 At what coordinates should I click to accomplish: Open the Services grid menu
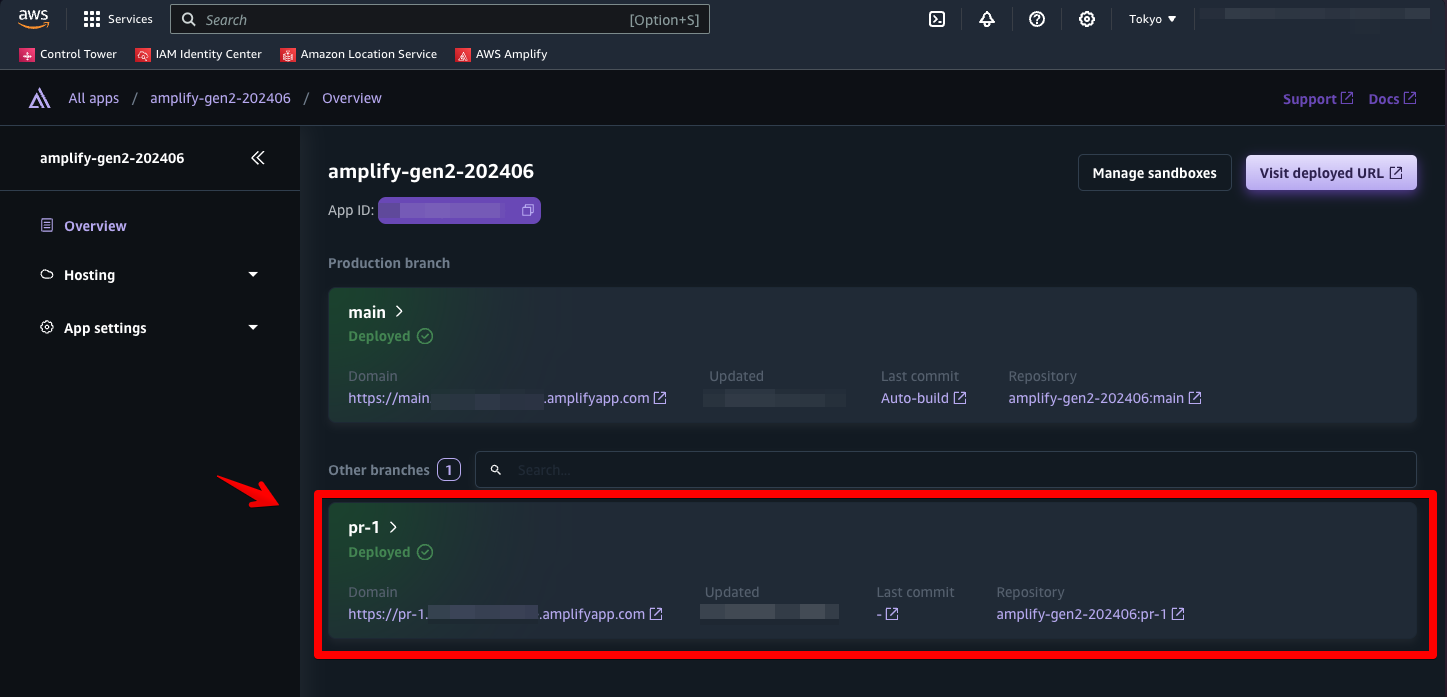[x=118, y=19]
